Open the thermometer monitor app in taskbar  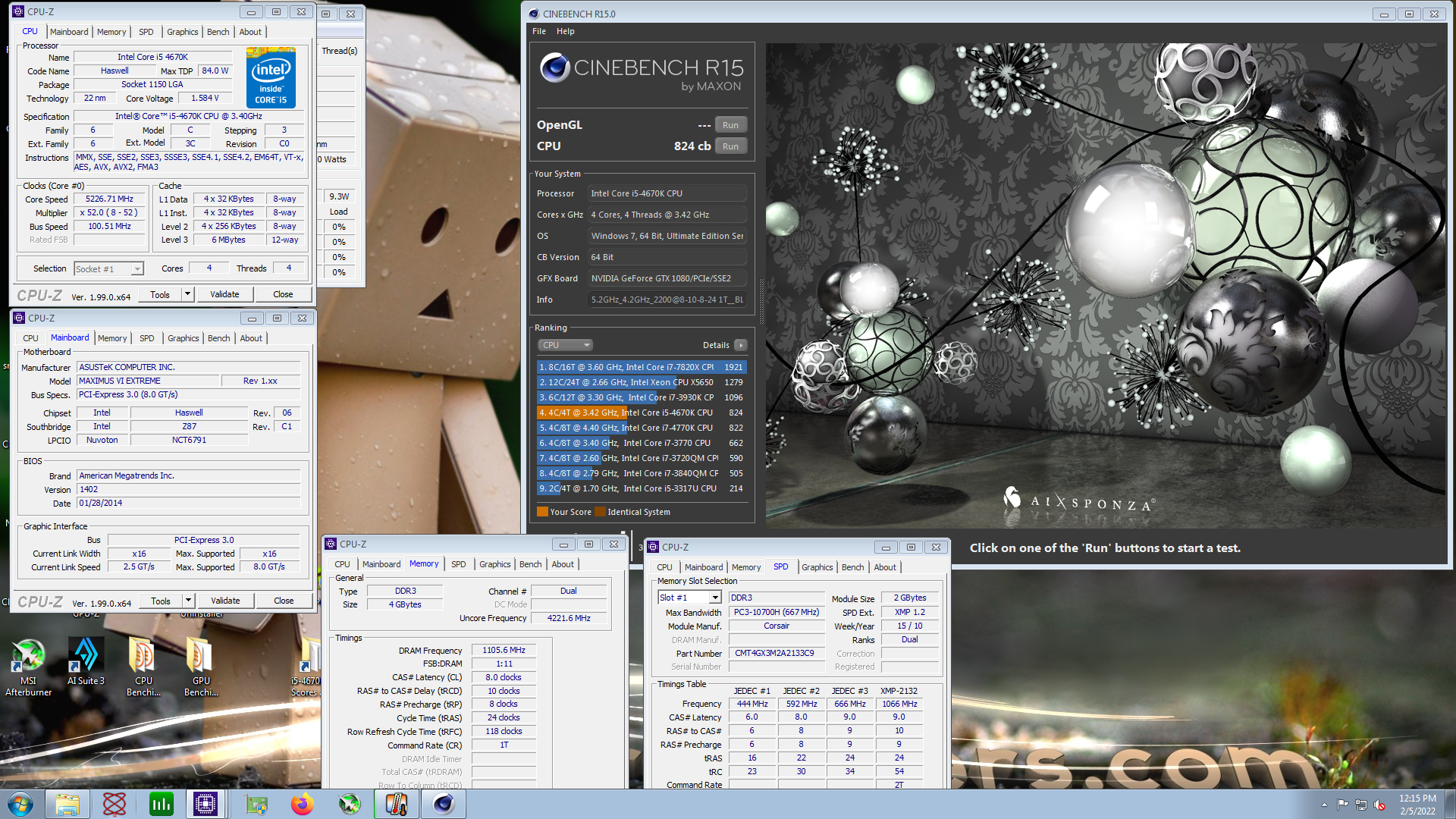coord(397,804)
